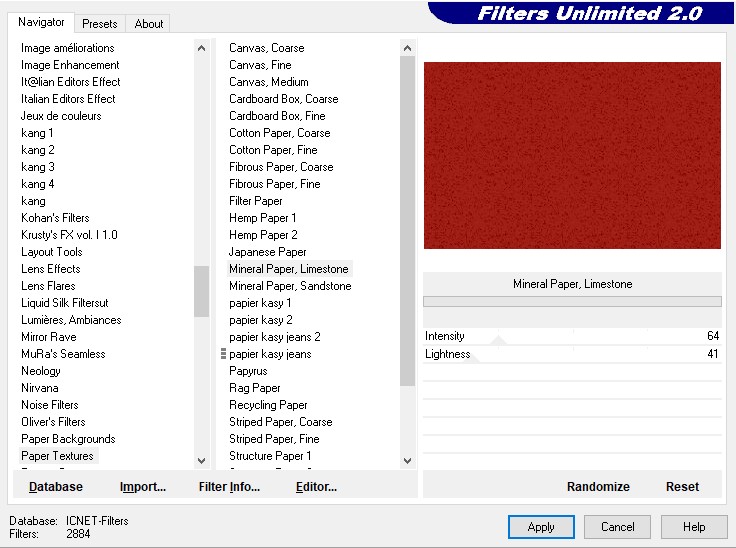Viewport: 736px width, 548px height.
Task: Select papier kasy 1 filter
Action: (x=260, y=302)
